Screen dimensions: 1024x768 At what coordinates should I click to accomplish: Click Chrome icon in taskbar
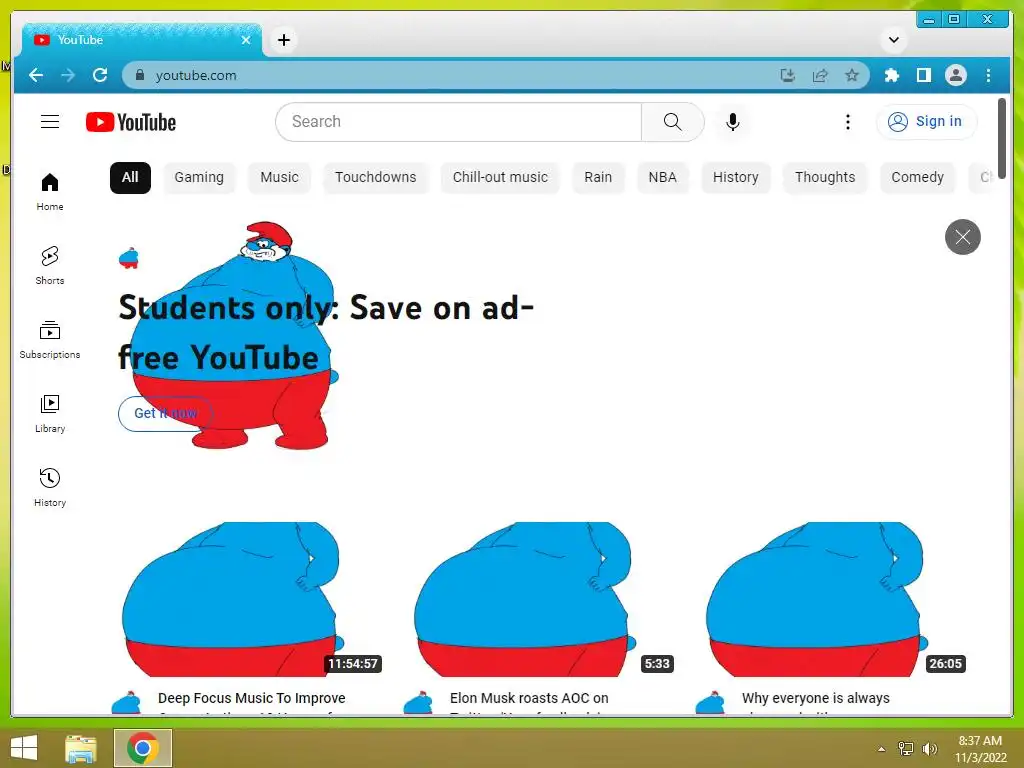(x=143, y=748)
